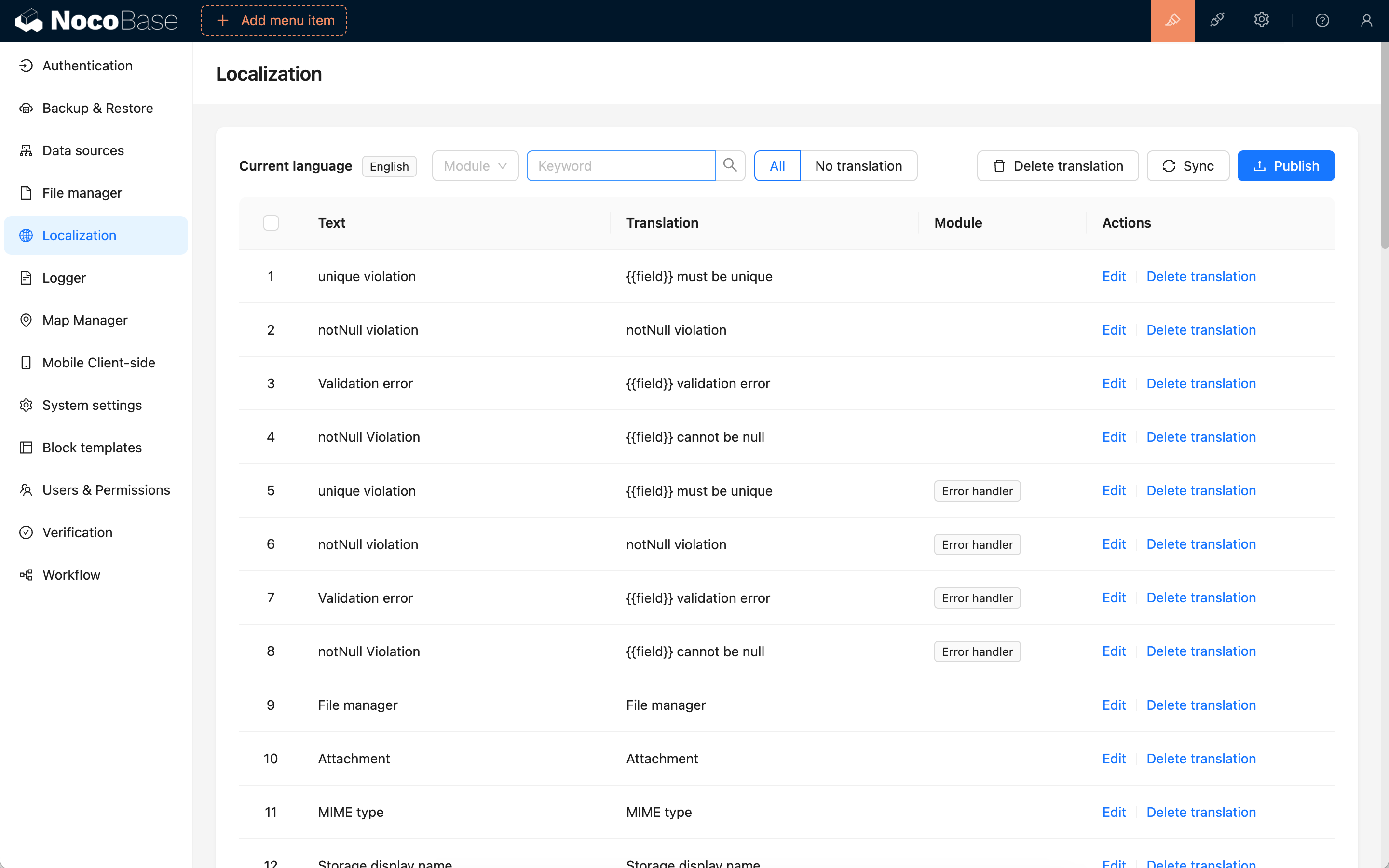Viewport: 1389px width, 868px height.
Task: Click the Sync button
Action: coord(1187,166)
